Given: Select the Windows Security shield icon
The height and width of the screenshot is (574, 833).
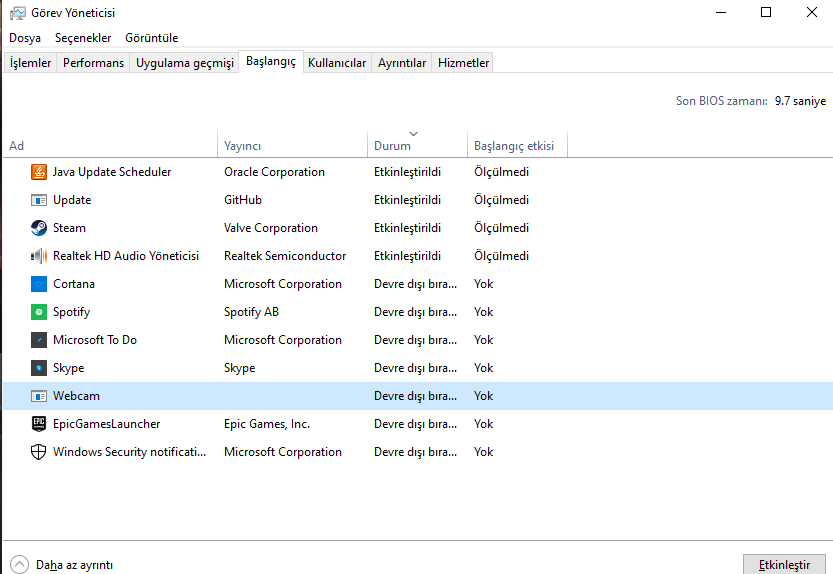Looking at the screenshot, I should (39, 452).
